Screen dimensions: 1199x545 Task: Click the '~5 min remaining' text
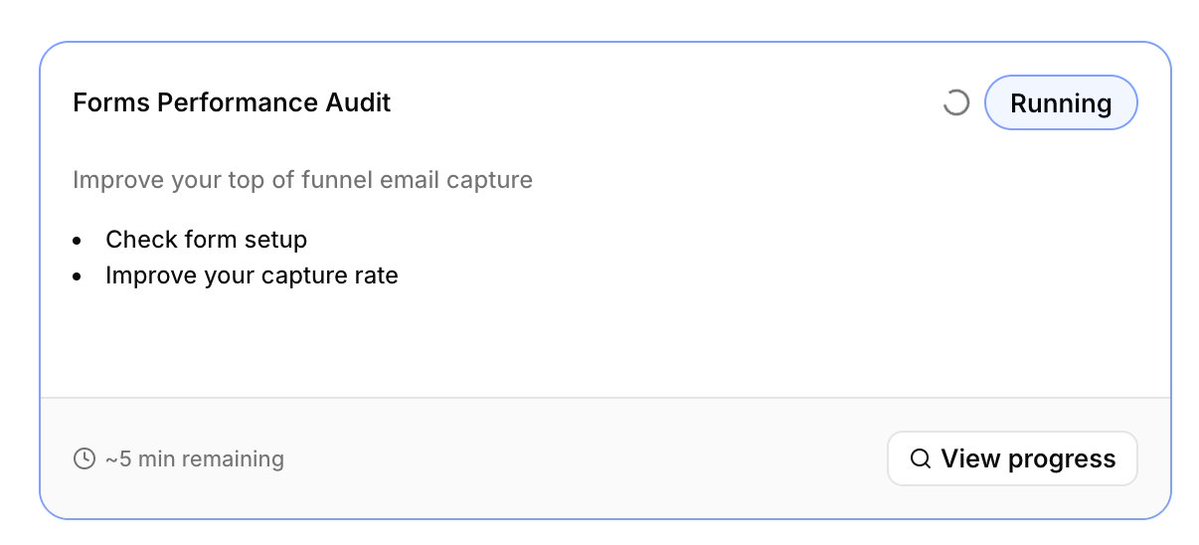tap(194, 459)
